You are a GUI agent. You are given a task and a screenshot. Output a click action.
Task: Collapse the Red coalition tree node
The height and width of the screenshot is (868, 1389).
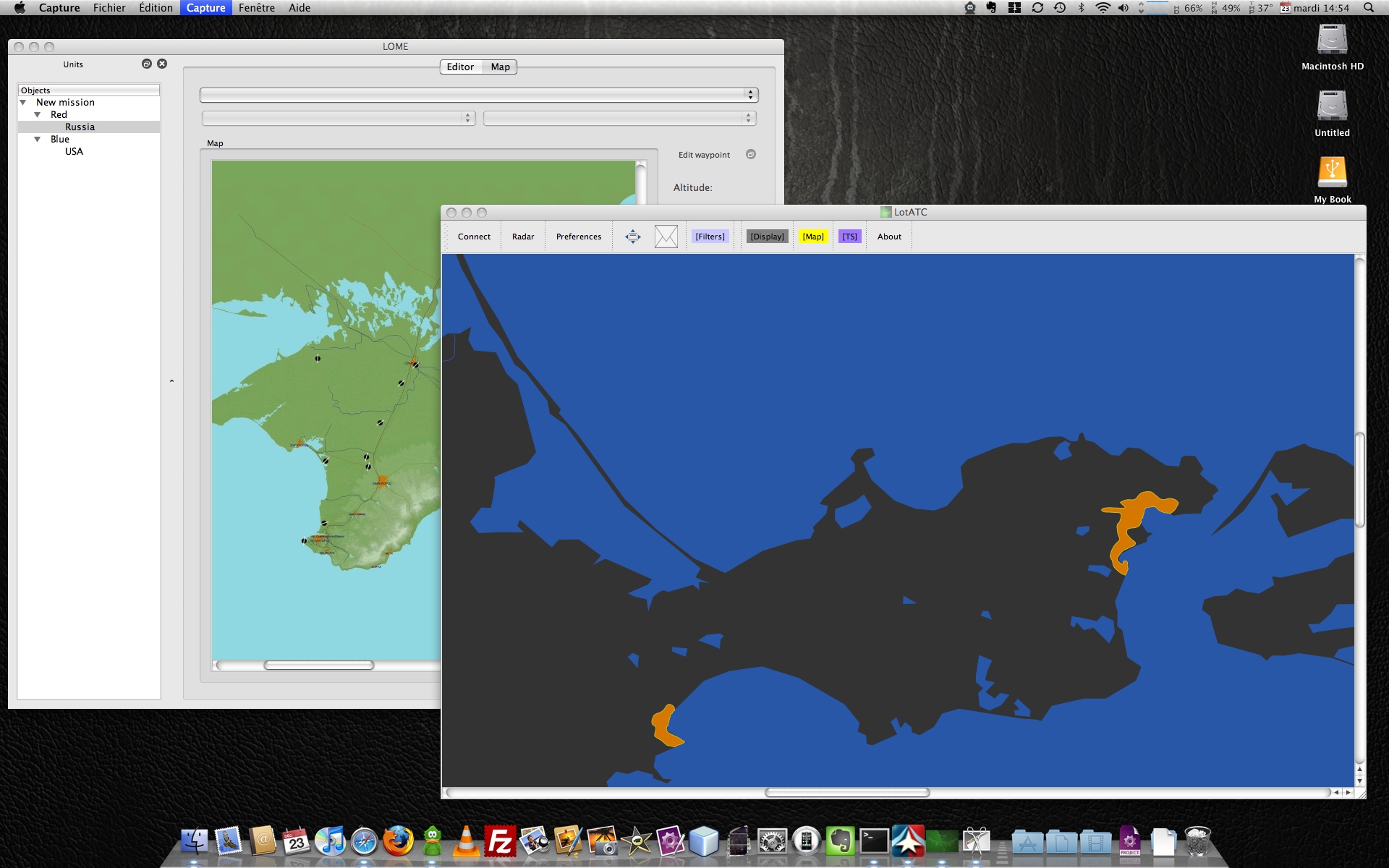click(x=38, y=114)
